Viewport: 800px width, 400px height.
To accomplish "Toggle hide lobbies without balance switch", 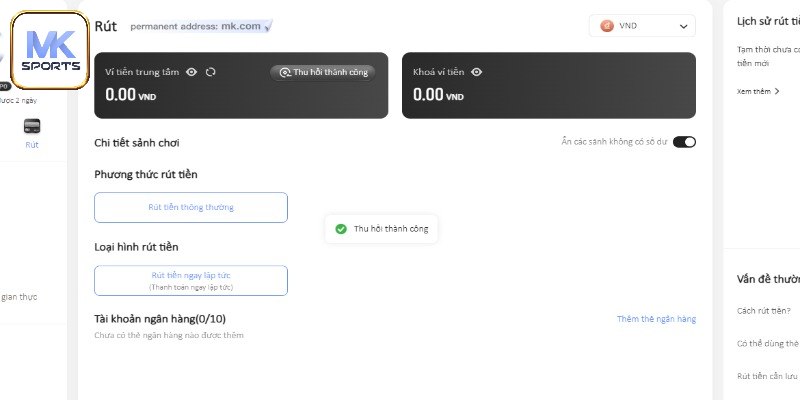I will point(684,142).
